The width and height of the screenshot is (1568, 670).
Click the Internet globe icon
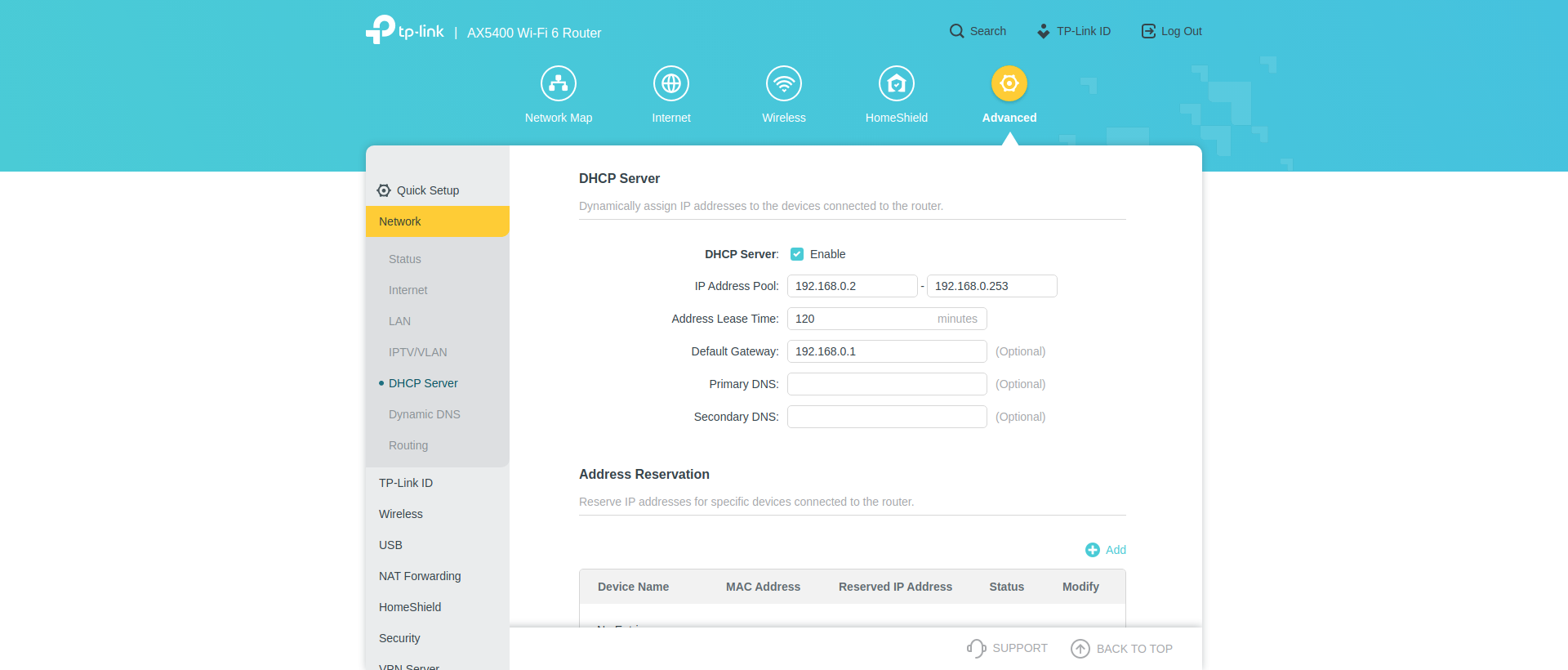click(671, 83)
